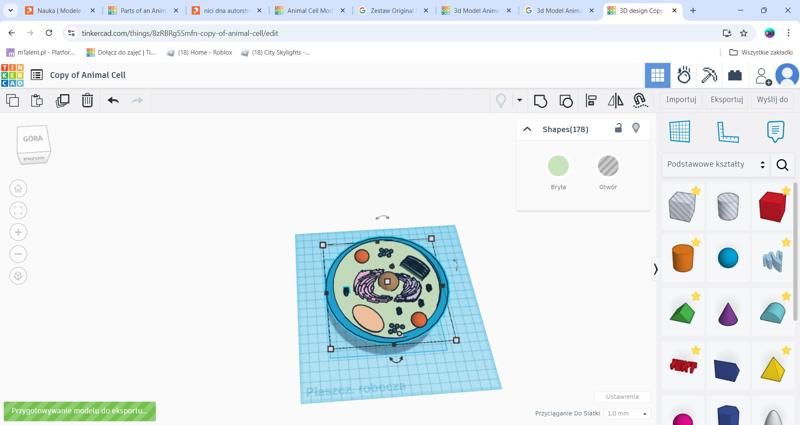Collapse the Shapes(178) inspector panel
800x425 pixels.
[x=527, y=129]
